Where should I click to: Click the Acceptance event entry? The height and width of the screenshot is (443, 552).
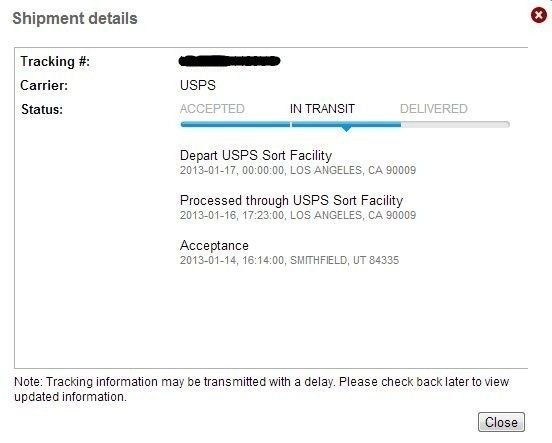point(214,245)
